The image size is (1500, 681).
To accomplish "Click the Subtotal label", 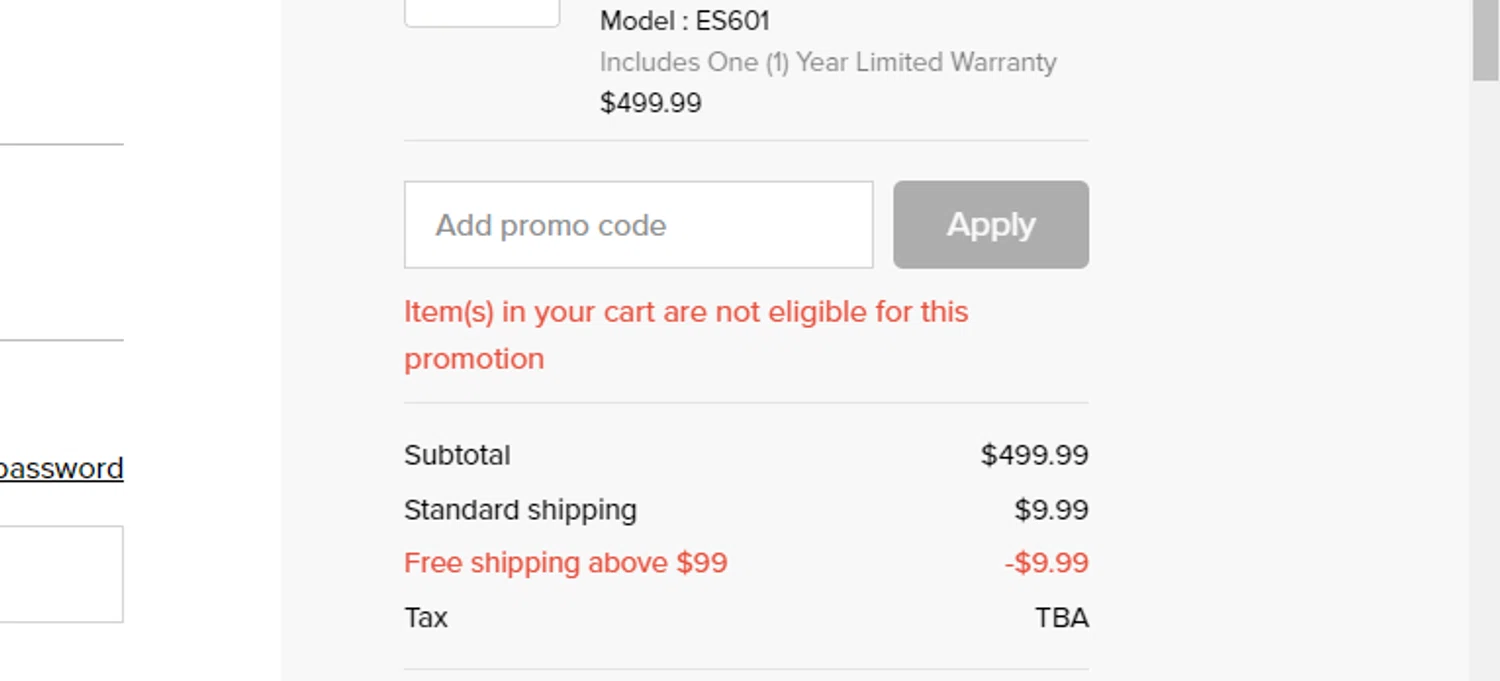I will tap(457, 456).
